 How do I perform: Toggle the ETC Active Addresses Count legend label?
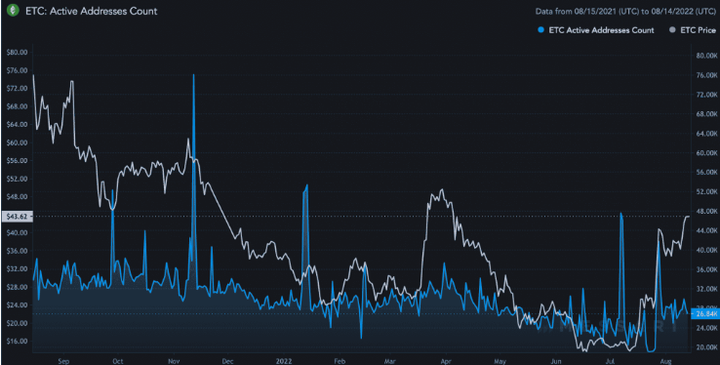pos(601,30)
